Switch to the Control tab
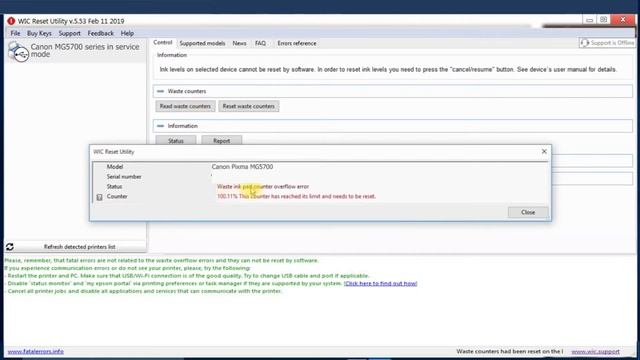 click(x=162, y=42)
